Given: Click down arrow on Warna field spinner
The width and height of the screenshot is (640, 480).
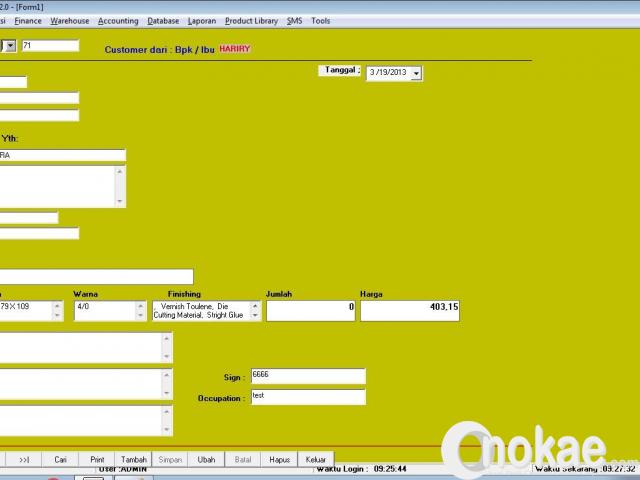Looking at the screenshot, I should 140,316.
